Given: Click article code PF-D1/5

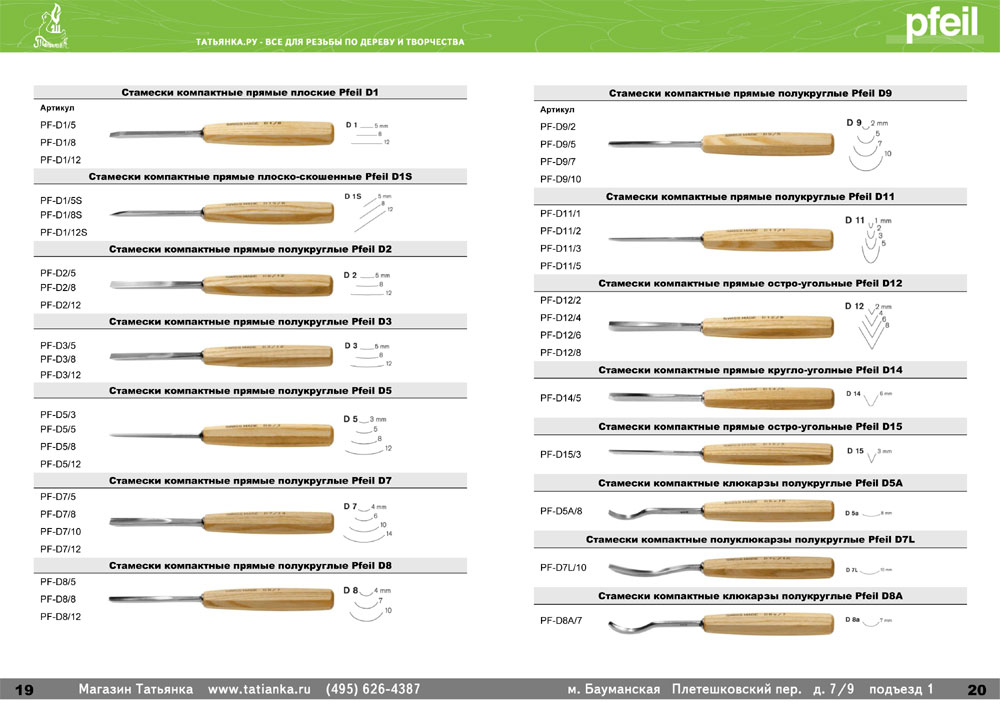Looking at the screenshot, I should (x=58, y=125).
